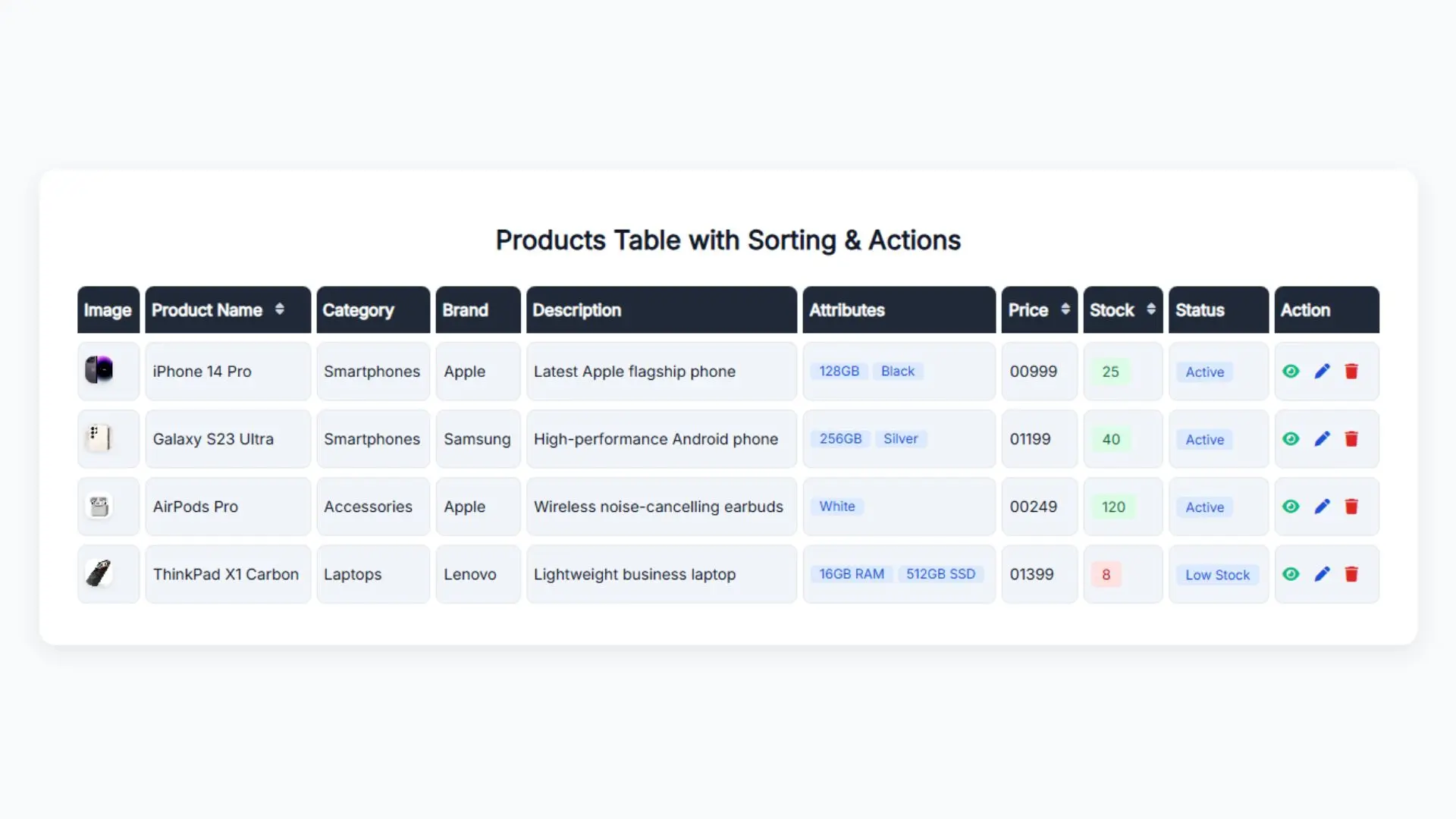1456x819 pixels.
Task: View the ThinkPad X1 Carbon product
Action: (x=1291, y=574)
